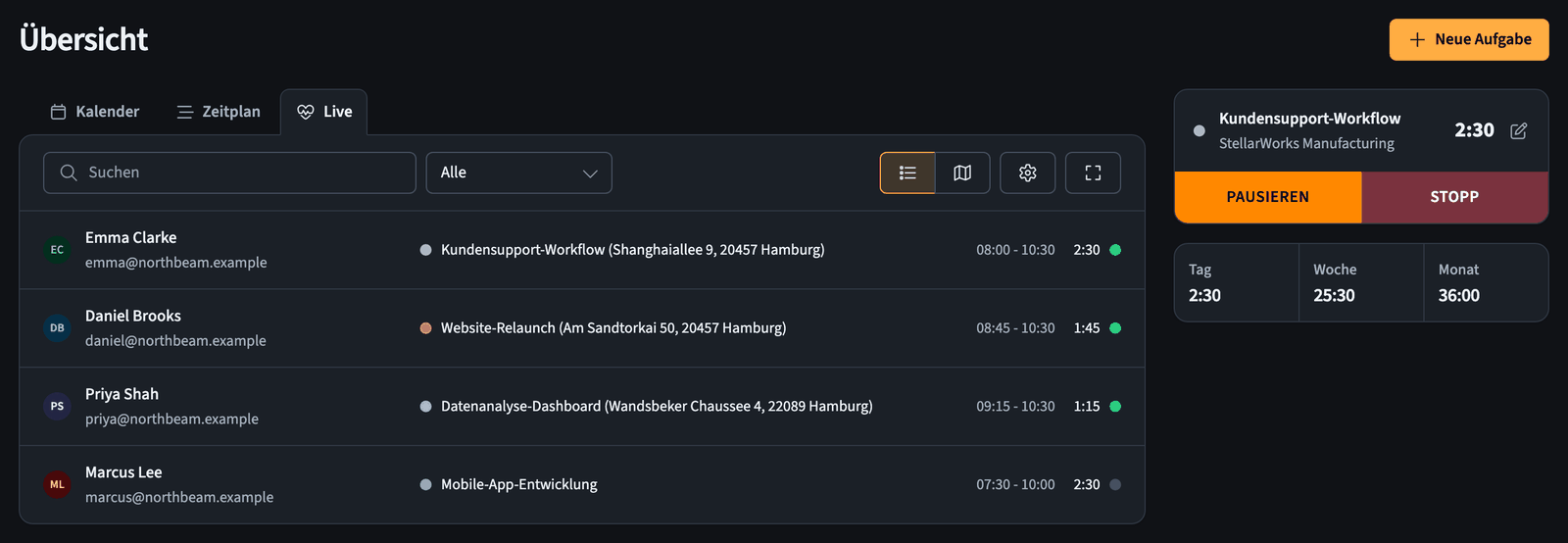
Task: Click project dot of Emma Clarke's Kundensupport-Workflow row
Action: [x=425, y=250]
